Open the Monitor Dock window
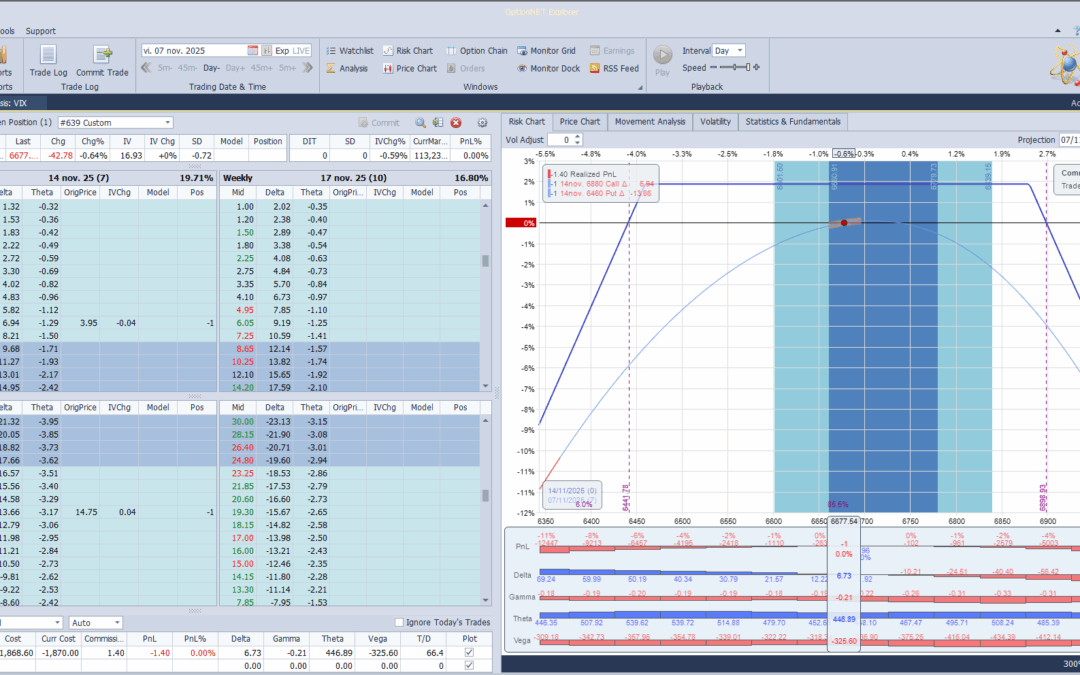Viewport: 1080px width, 675px height. 549,68
